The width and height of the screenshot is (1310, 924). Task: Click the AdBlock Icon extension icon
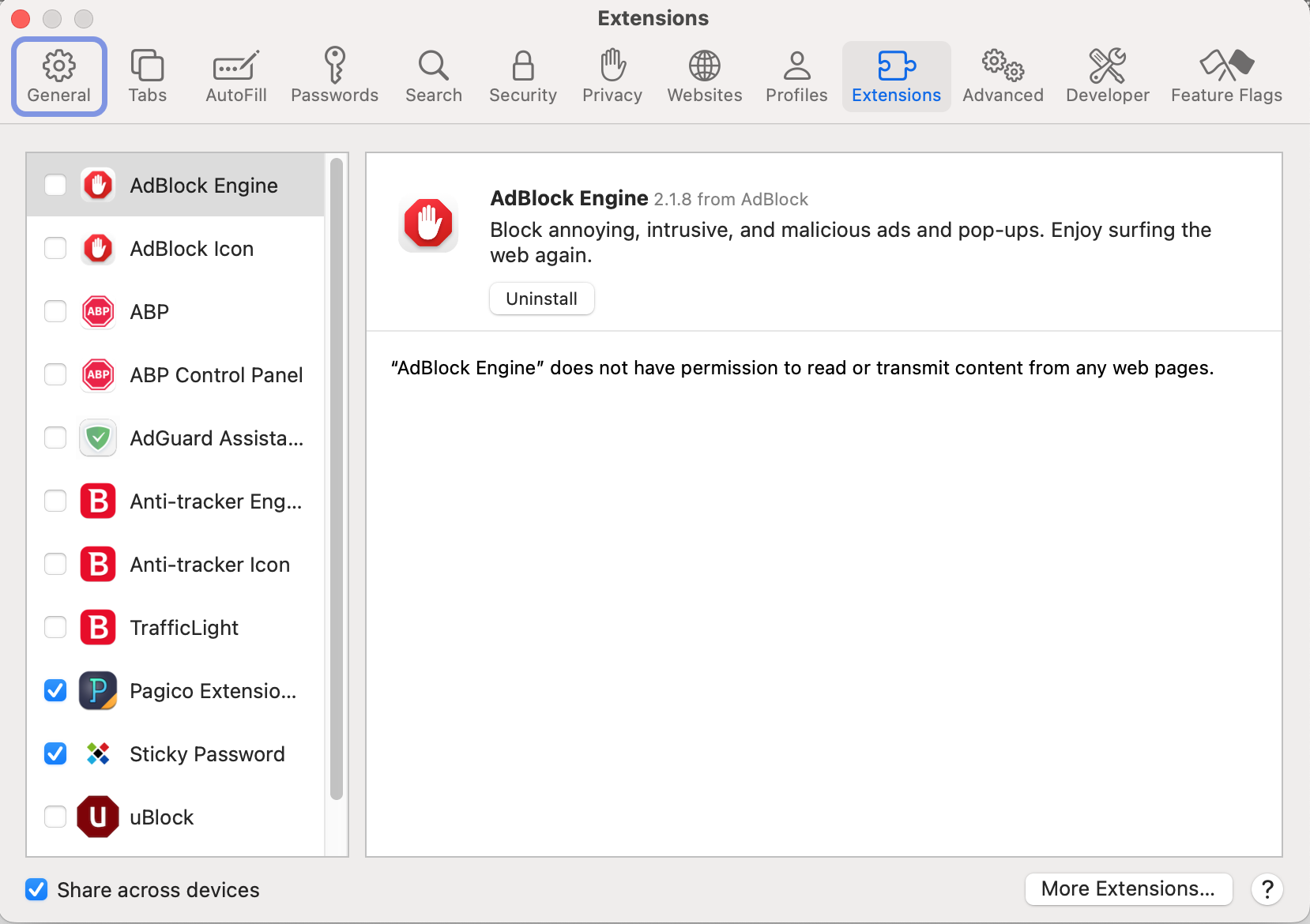(98, 248)
